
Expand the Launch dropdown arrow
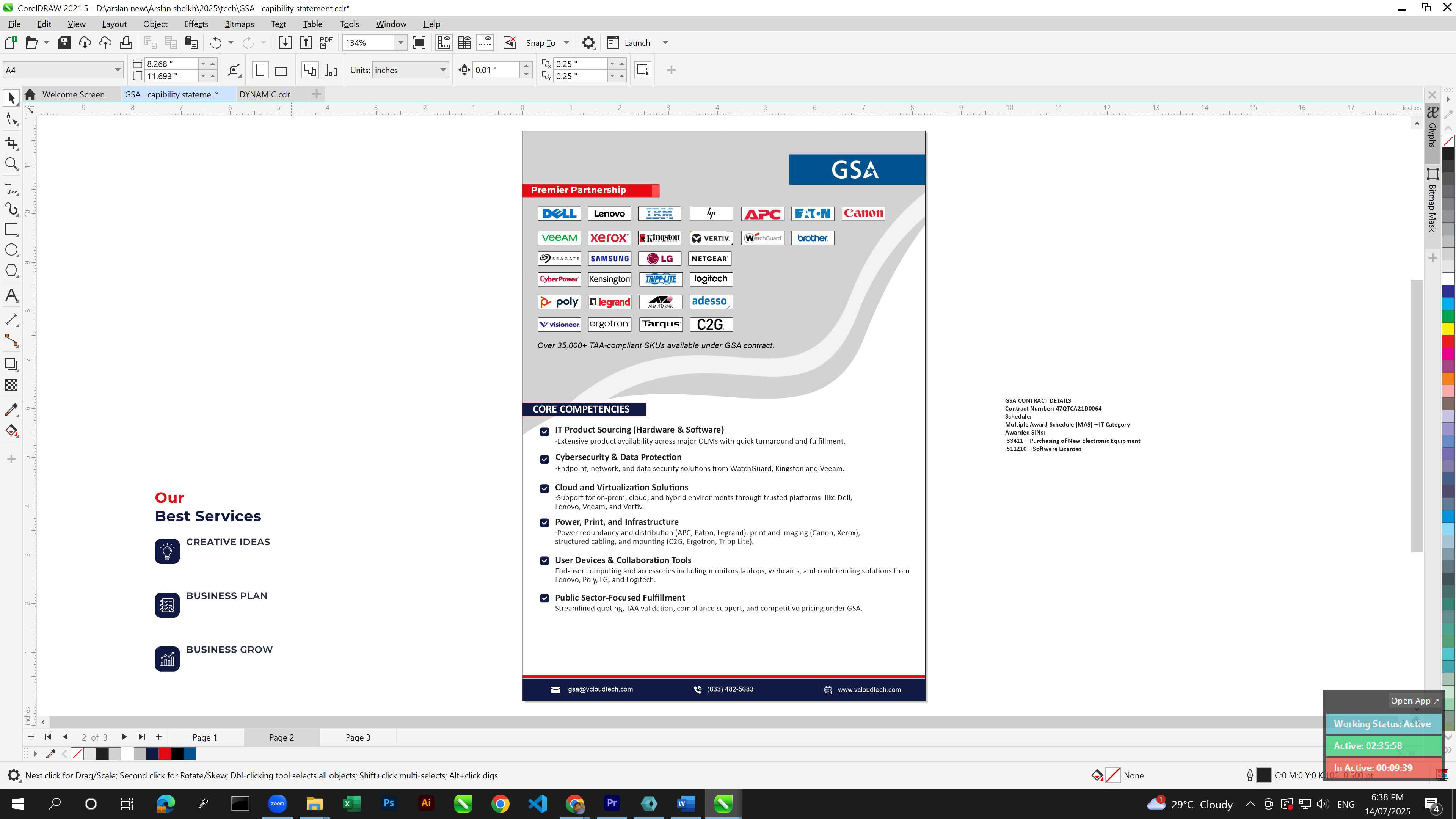tap(665, 42)
